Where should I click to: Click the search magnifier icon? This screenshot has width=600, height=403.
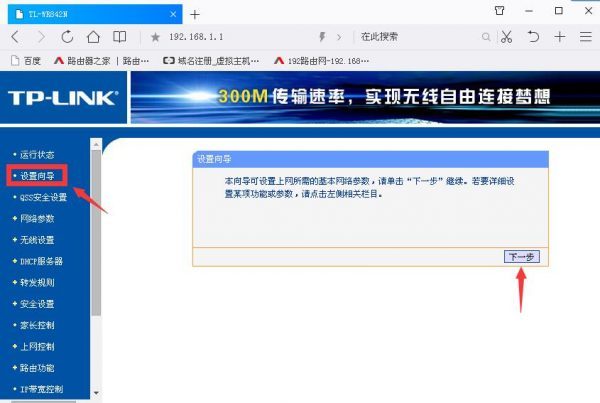click(x=486, y=37)
